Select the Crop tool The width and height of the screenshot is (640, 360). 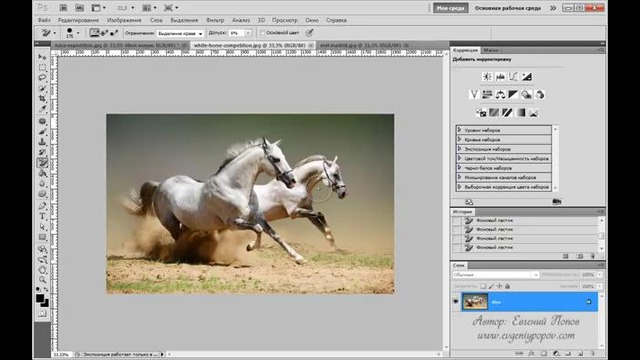pyautogui.click(x=42, y=98)
